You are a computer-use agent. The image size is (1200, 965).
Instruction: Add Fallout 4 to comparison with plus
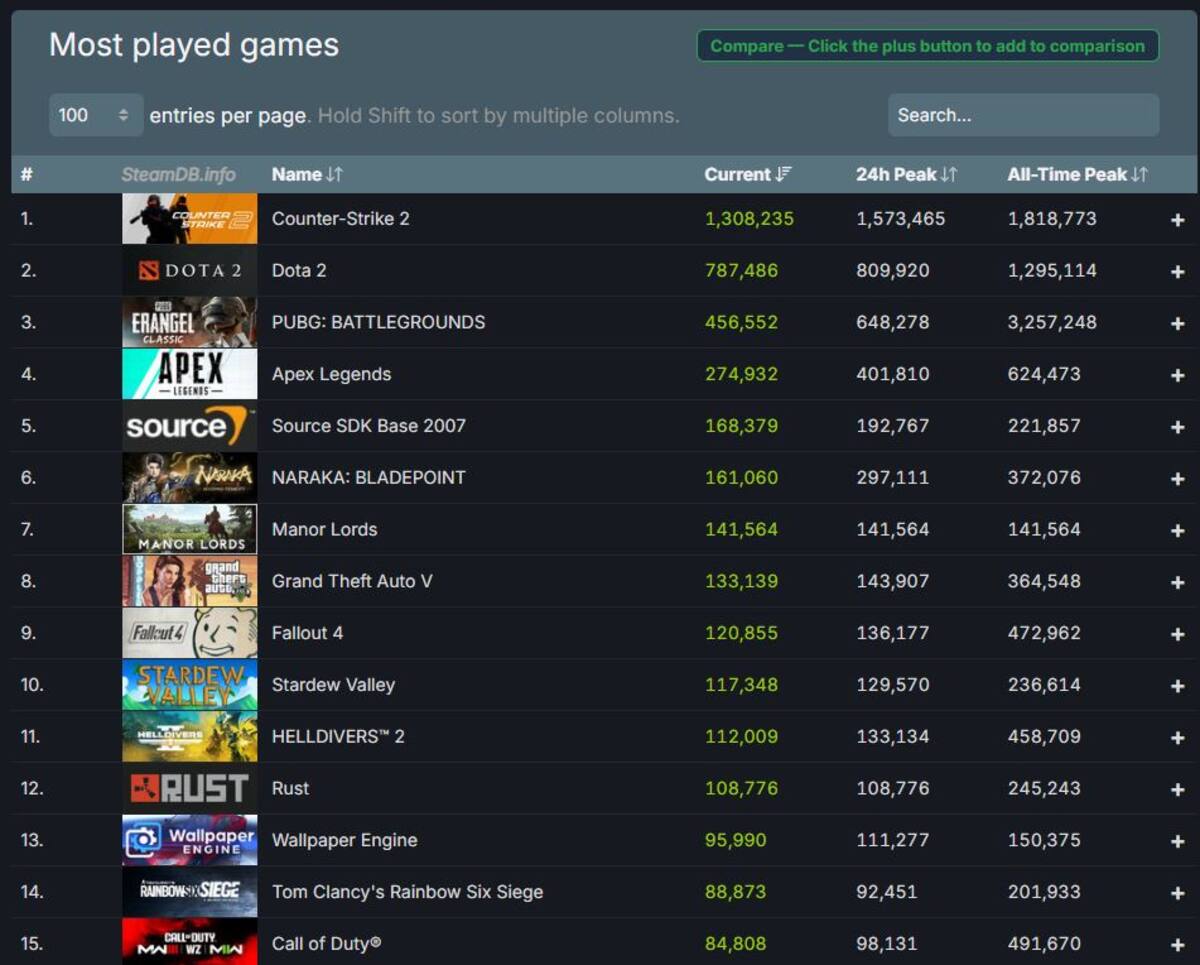click(1177, 635)
